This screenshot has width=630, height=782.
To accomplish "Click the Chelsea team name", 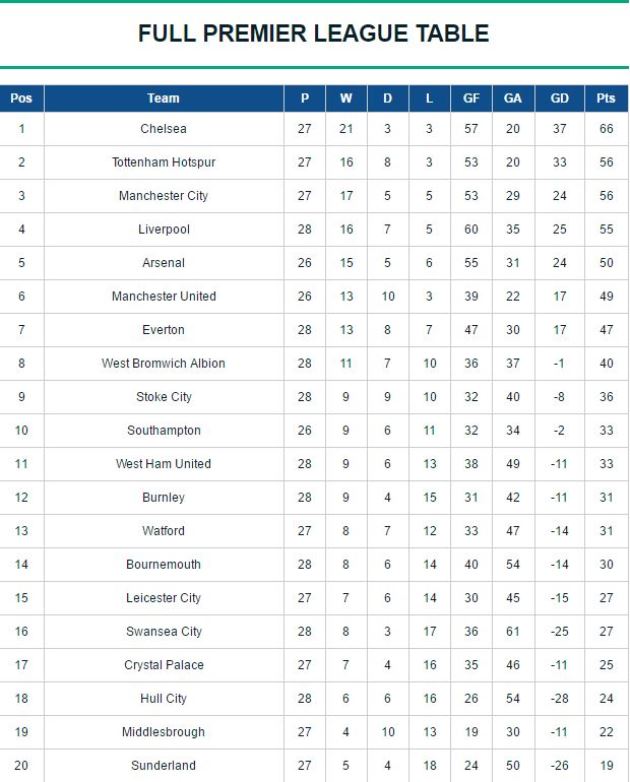I will (164, 129).
